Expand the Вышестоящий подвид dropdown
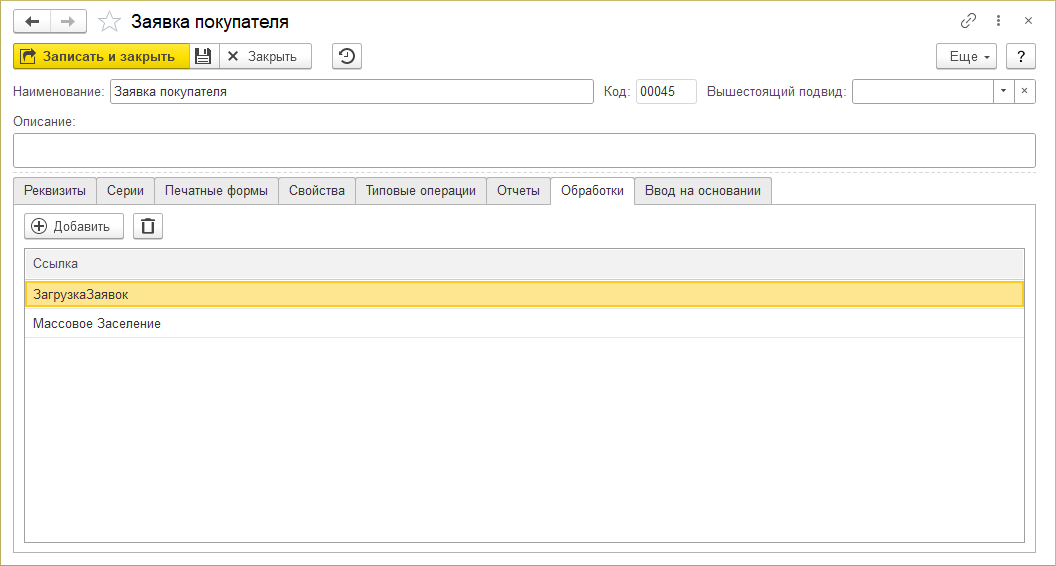 (1003, 92)
